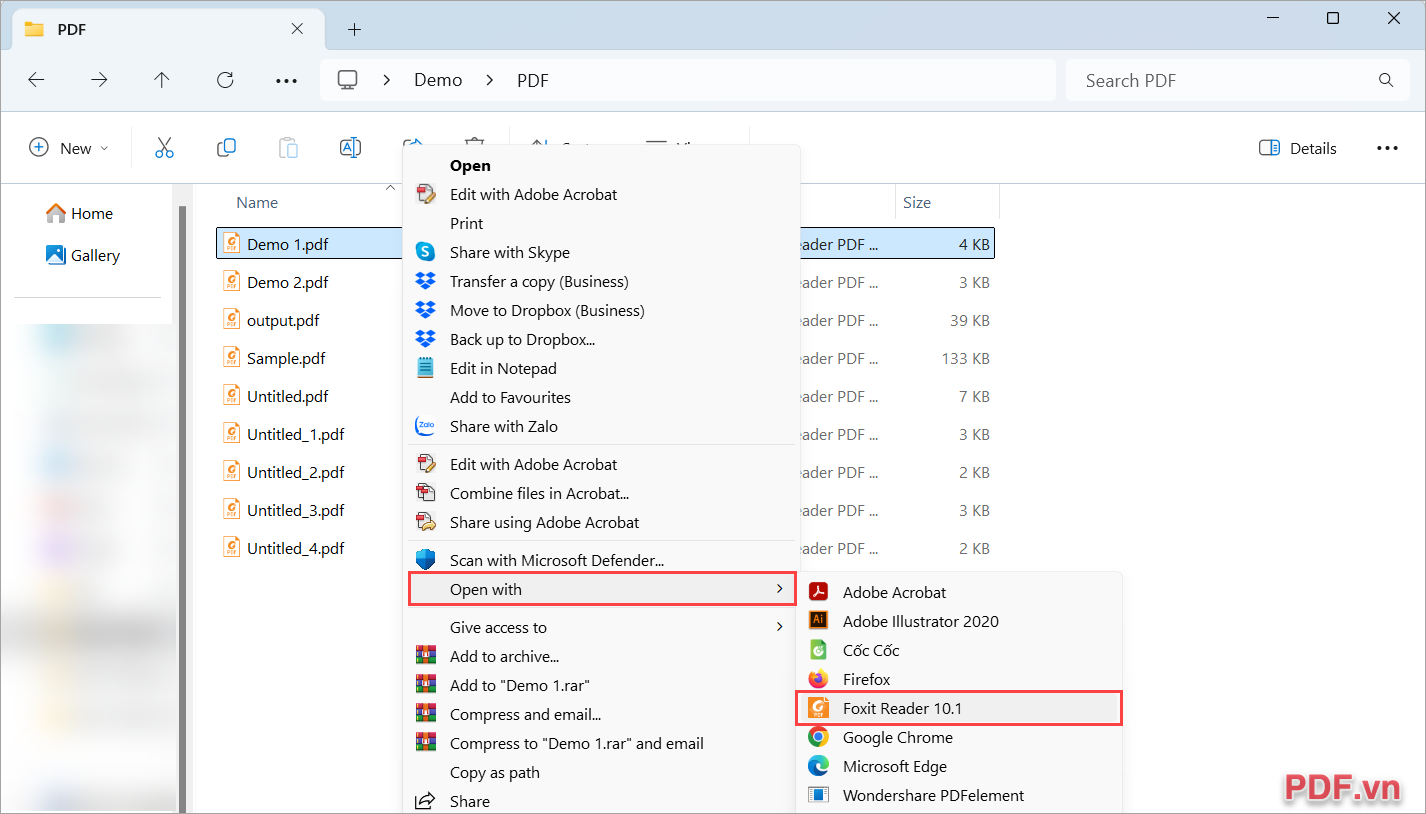Click the Gallery item in sidebar
The height and width of the screenshot is (814, 1426).
[83, 255]
